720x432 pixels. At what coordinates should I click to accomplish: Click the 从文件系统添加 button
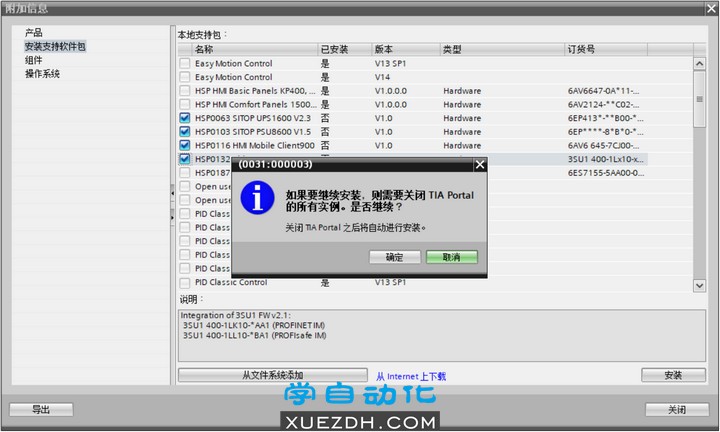pos(273,375)
